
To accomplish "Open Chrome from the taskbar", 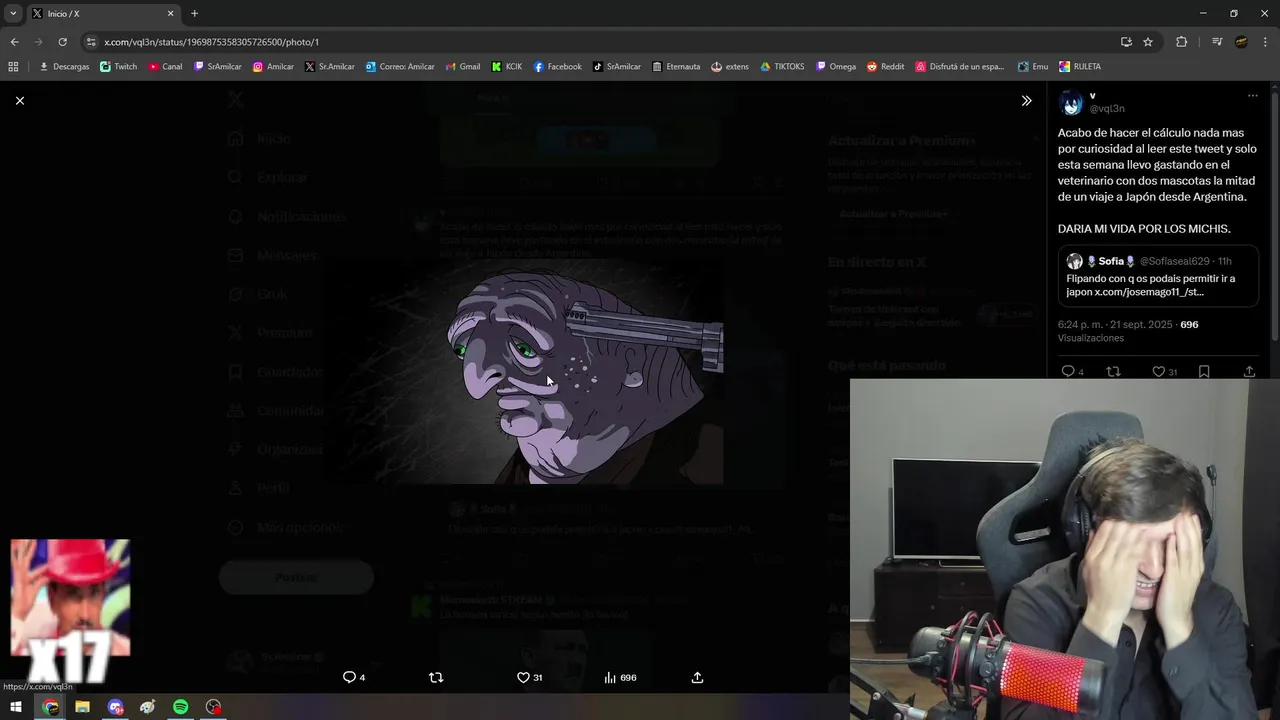I will coord(50,707).
